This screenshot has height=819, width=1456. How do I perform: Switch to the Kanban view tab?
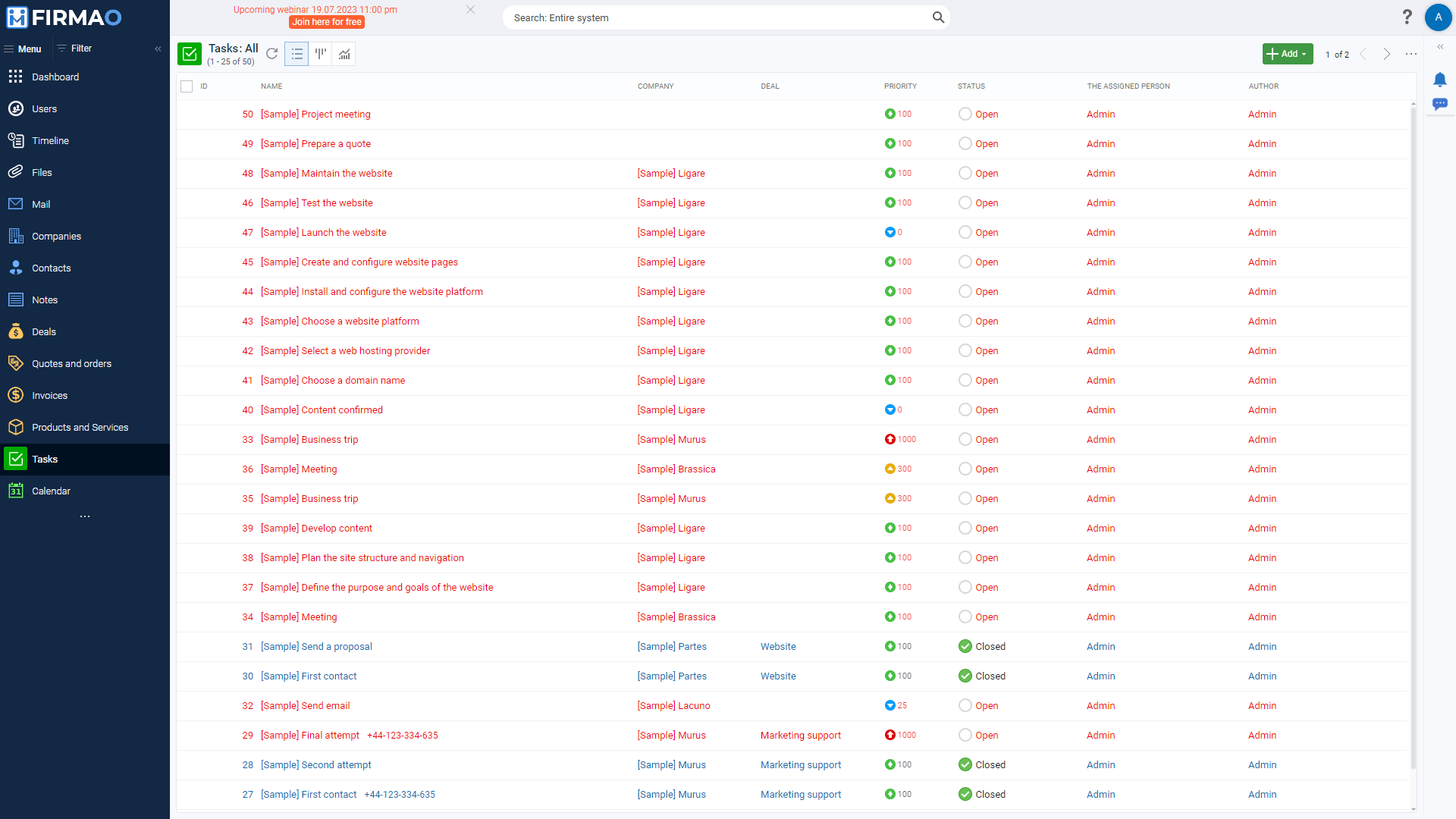click(320, 54)
